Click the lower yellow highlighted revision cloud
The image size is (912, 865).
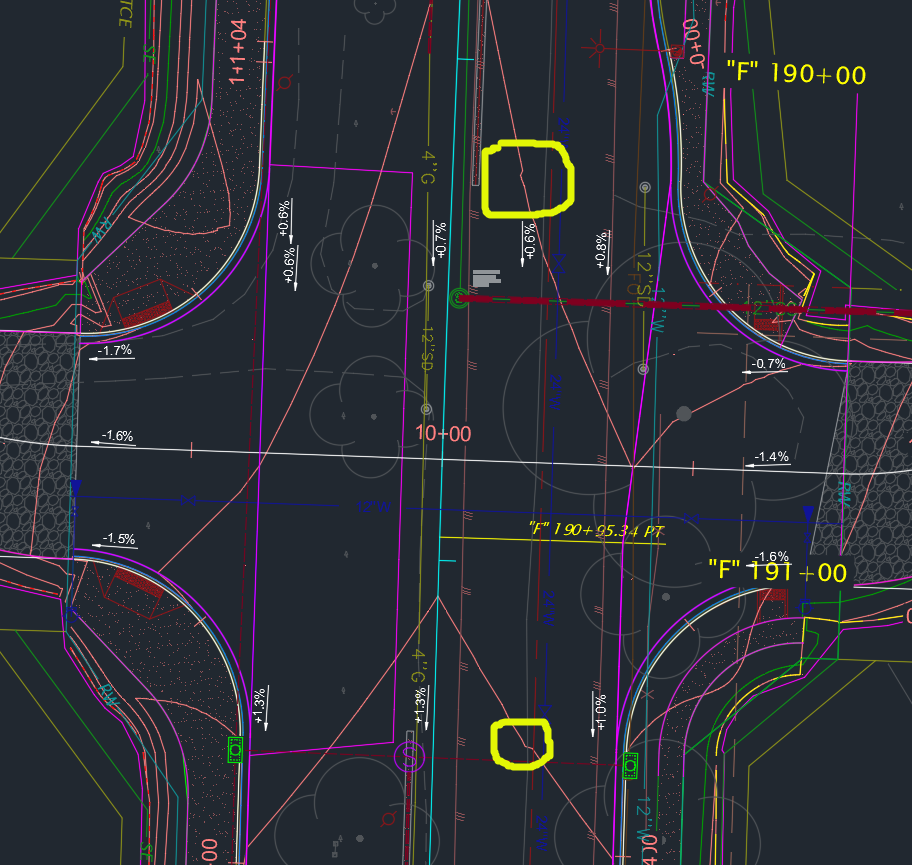coord(519,744)
